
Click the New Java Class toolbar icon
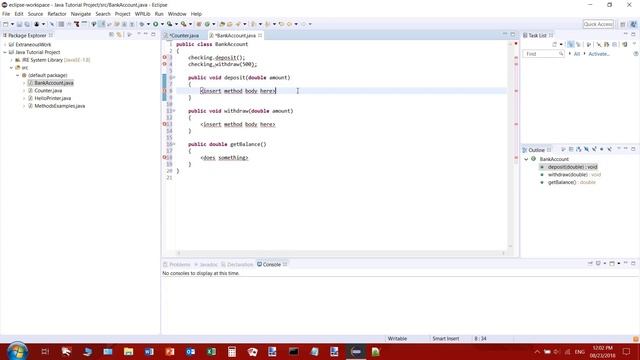point(207,24)
